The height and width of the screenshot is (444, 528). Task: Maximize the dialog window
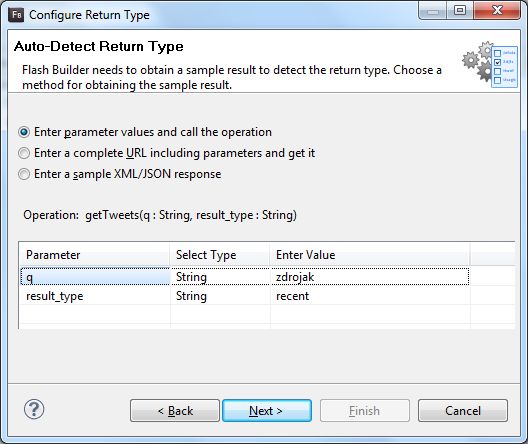(460, 10)
